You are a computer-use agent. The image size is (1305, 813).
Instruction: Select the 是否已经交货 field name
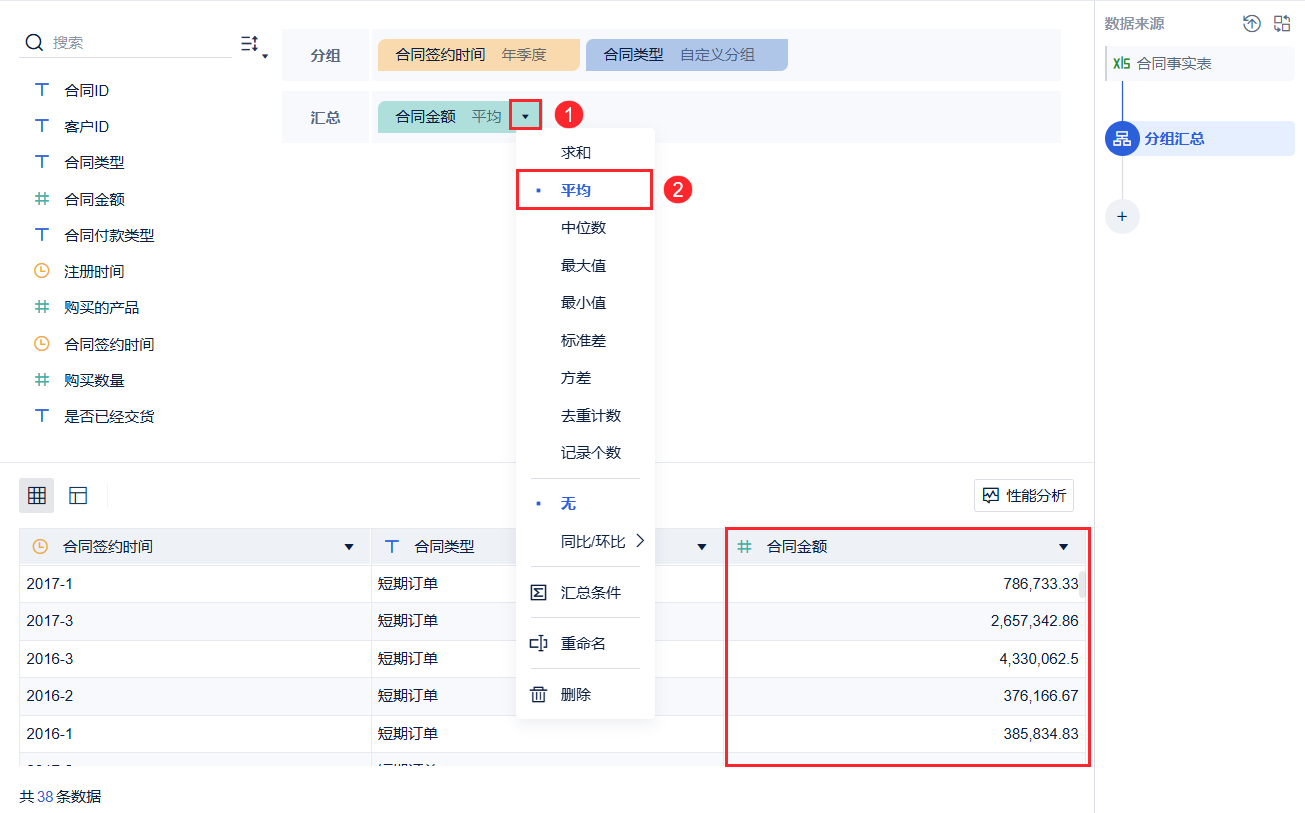coord(109,416)
